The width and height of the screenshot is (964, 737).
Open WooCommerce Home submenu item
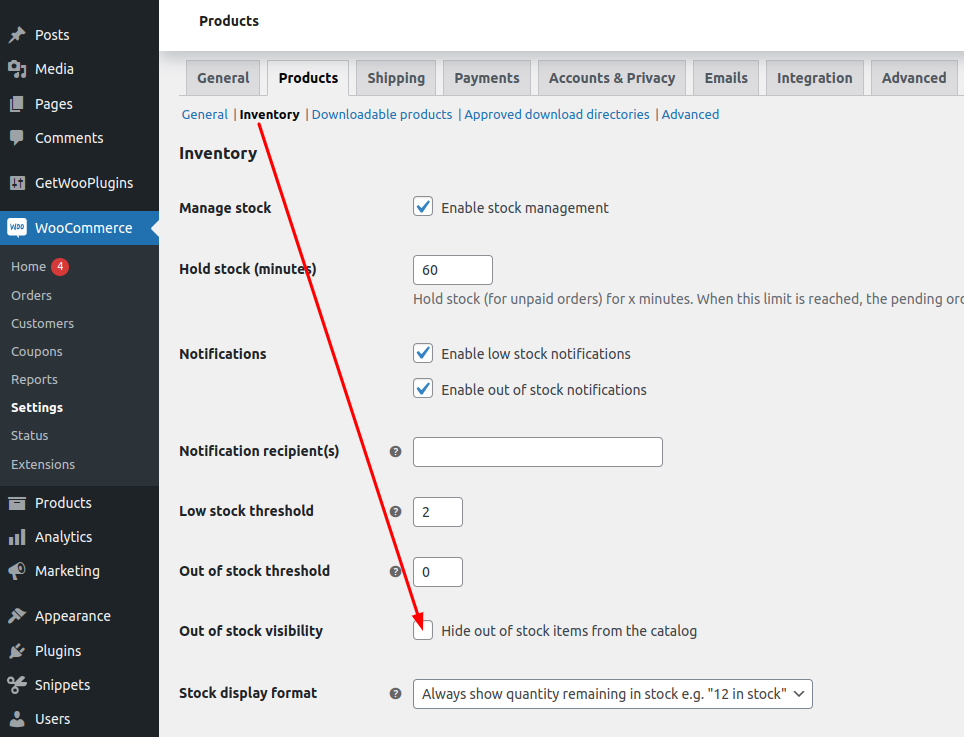[x=28, y=267]
